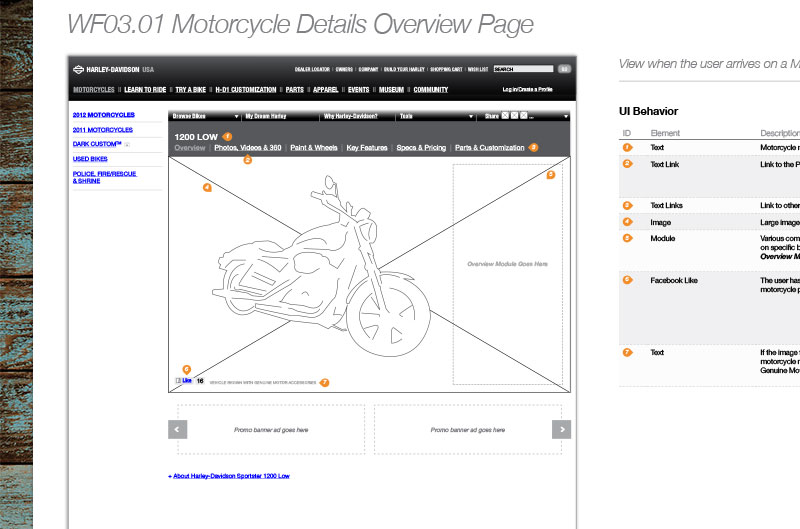Click Vehicle Shown With Genuine Motor Accessories text
This screenshot has height=529, width=800.
coord(263,383)
